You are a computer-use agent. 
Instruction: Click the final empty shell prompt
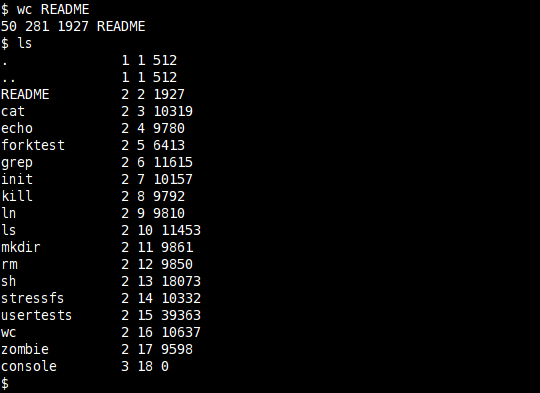[5, 383]
